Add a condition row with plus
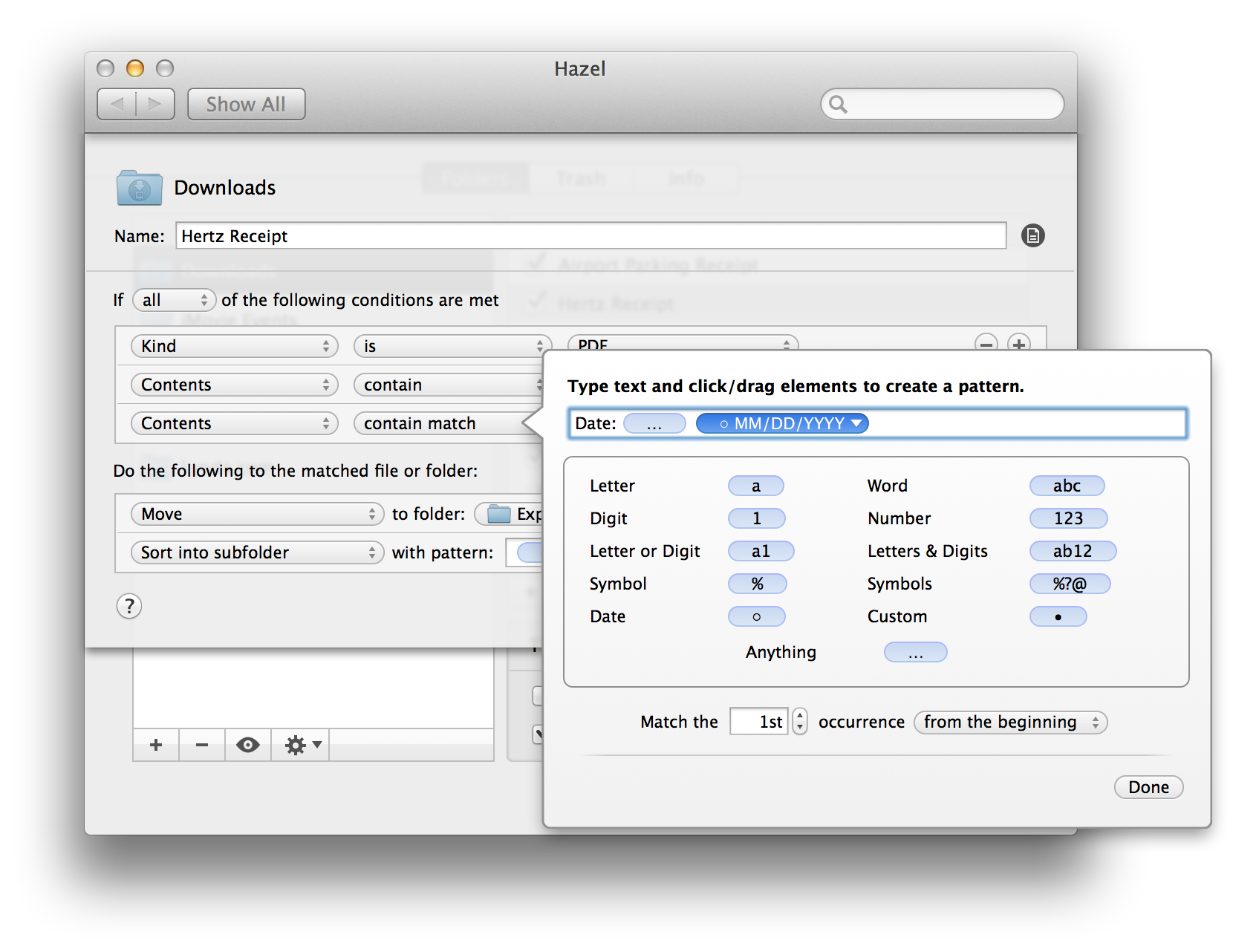Viewport: 1233px width, 952px height. click(x=1018, y=344)
